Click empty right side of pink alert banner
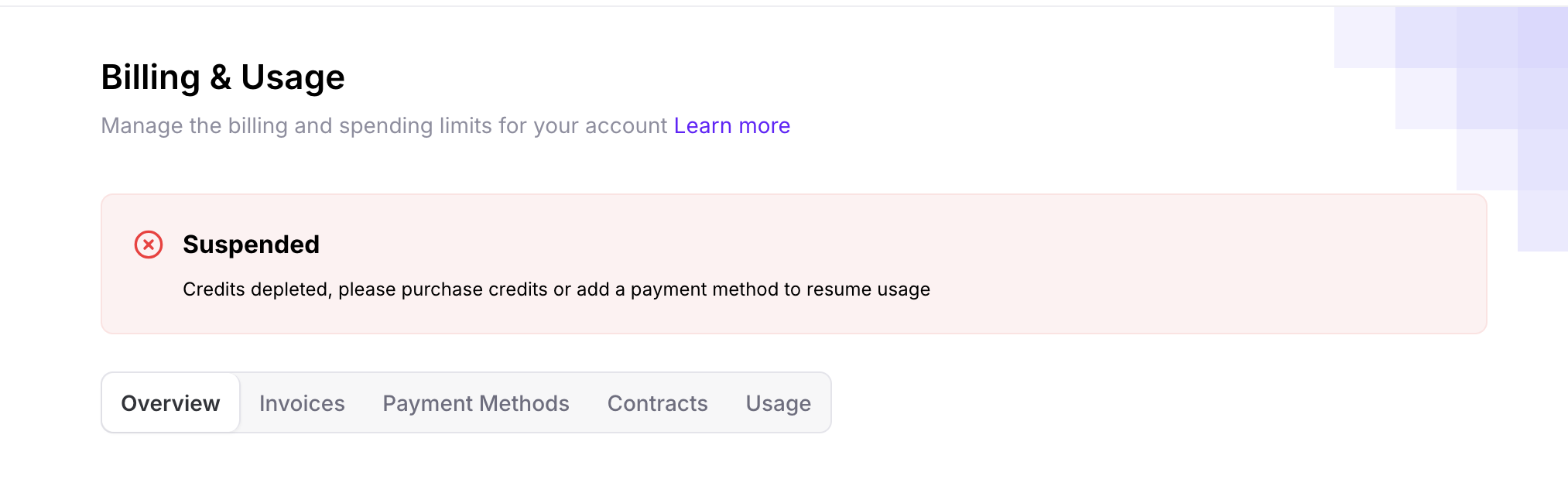Viewport: 1568px width, 486px height. [x=1238, y=263]
